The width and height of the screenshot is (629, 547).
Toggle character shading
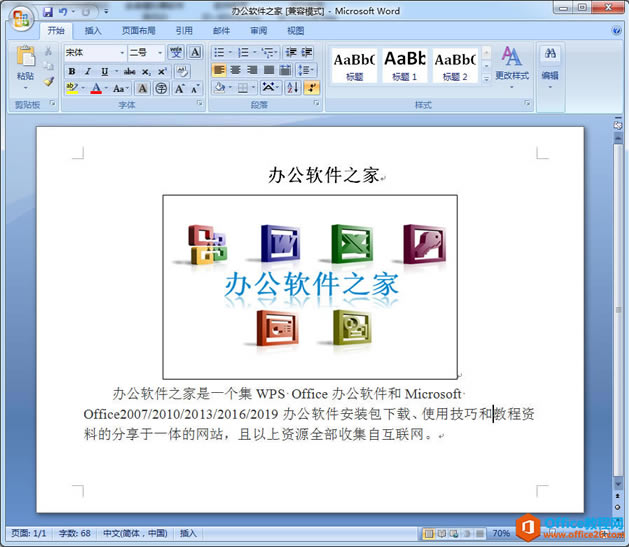point(142,88)
